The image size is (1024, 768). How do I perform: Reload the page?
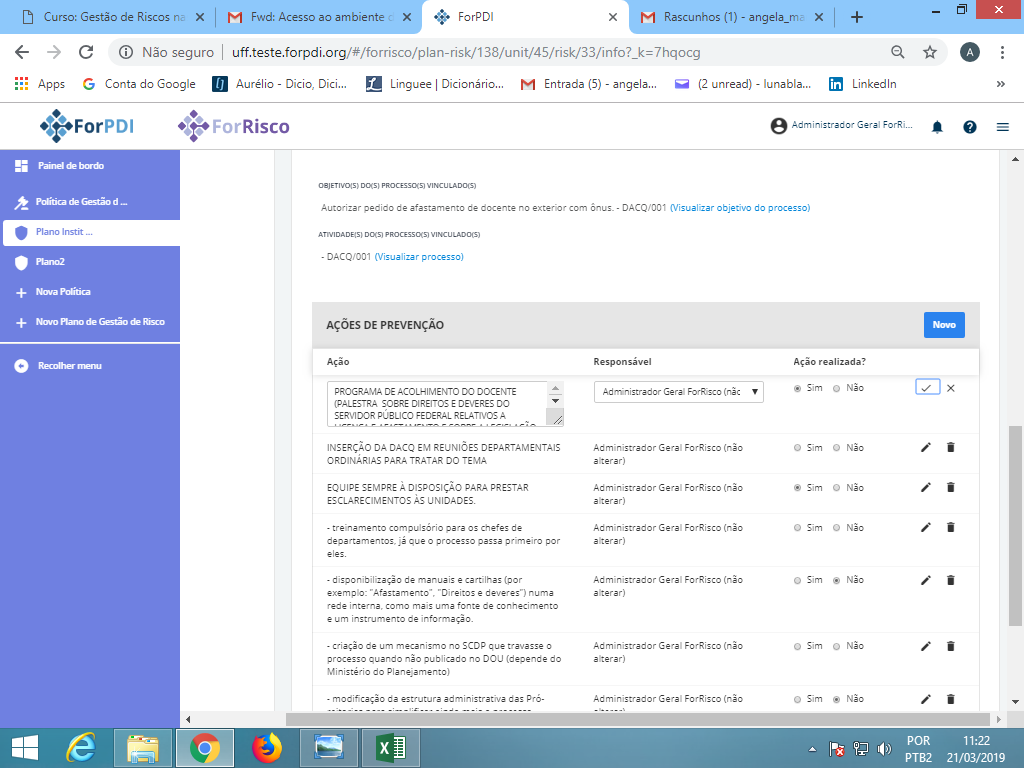coord(86,52)
